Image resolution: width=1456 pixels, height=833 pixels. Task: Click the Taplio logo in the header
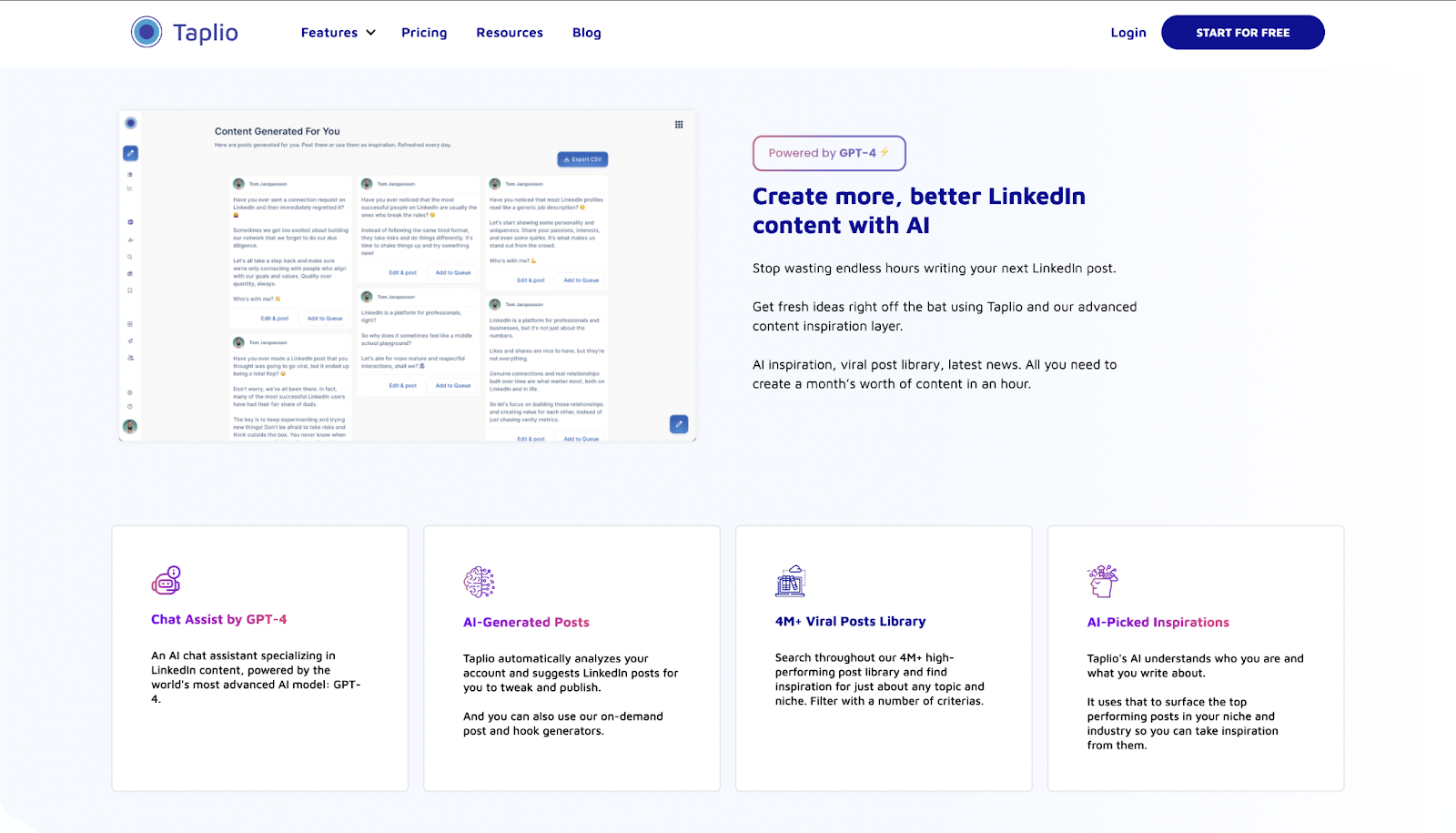pyautogui.click(x=185, y=32)
